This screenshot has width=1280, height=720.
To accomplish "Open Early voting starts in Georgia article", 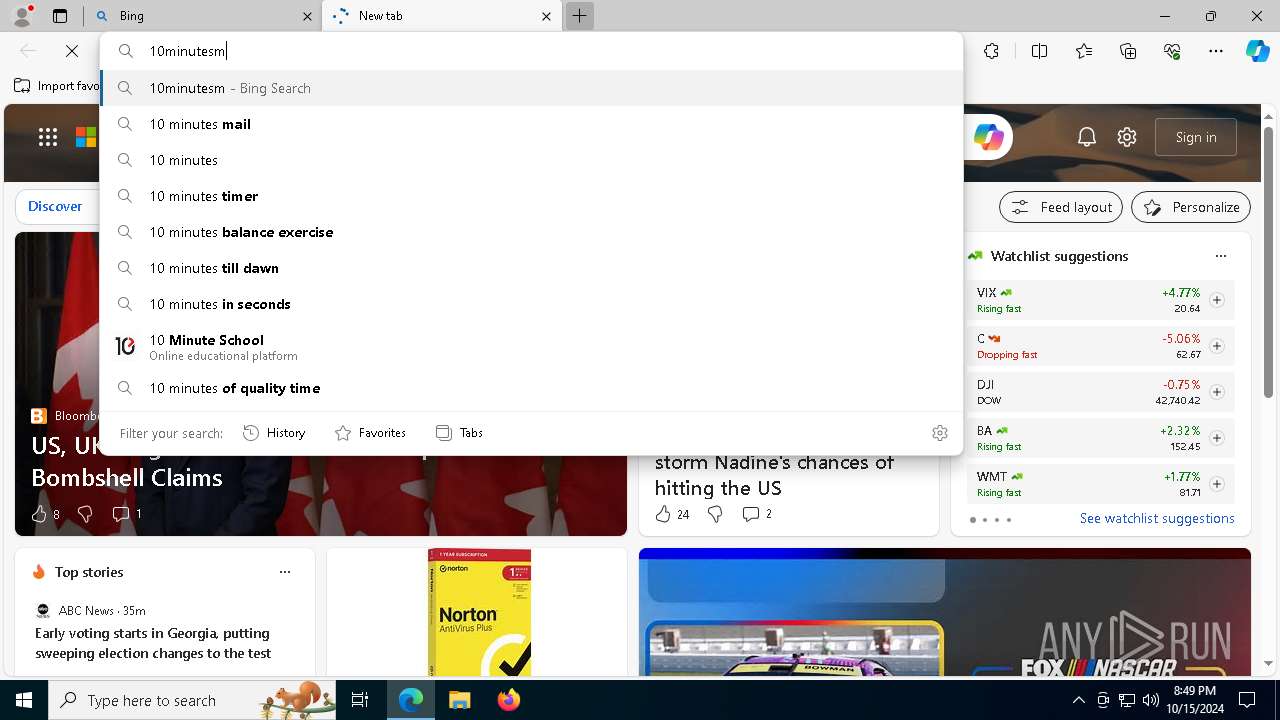I will [153, 643].
